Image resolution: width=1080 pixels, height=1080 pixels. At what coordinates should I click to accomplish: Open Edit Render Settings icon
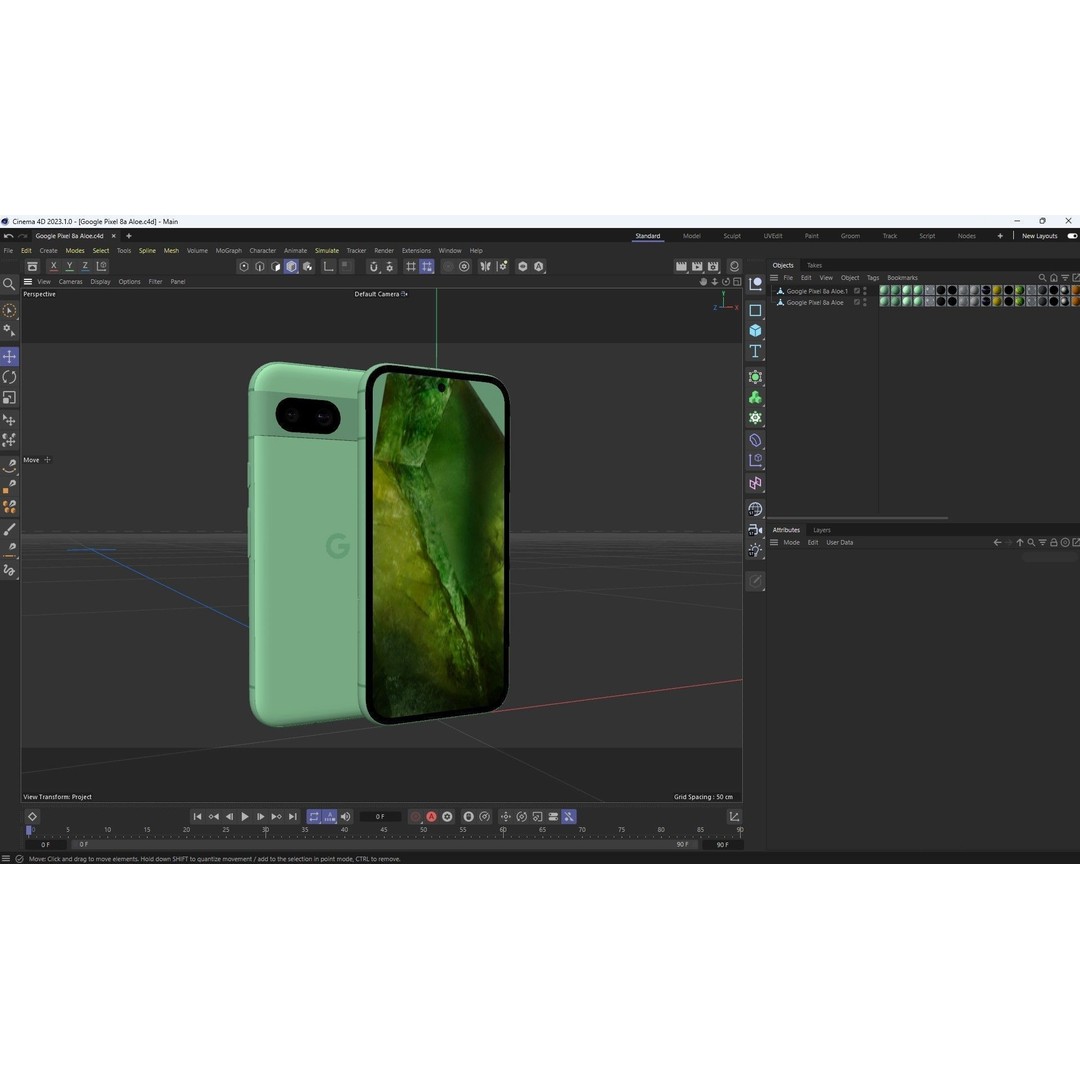[713, 267]
